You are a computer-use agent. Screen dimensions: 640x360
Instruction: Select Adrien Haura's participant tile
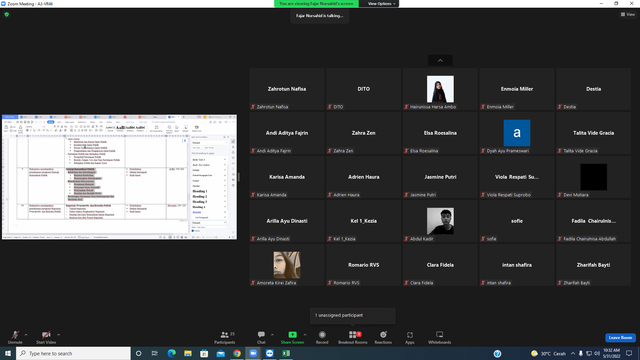(x=363, y=177)
